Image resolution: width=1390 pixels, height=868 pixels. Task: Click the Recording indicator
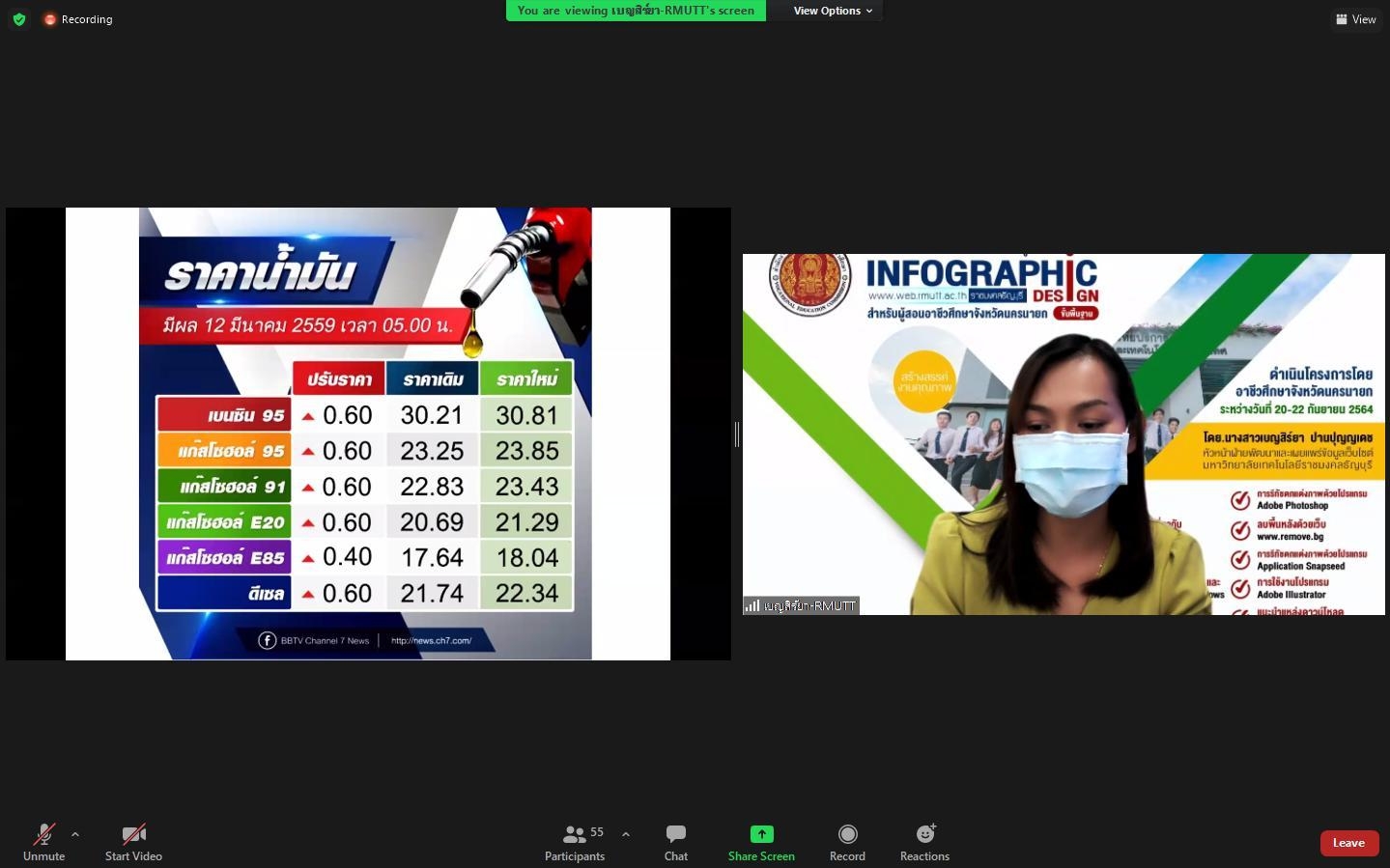click(78, 19)
